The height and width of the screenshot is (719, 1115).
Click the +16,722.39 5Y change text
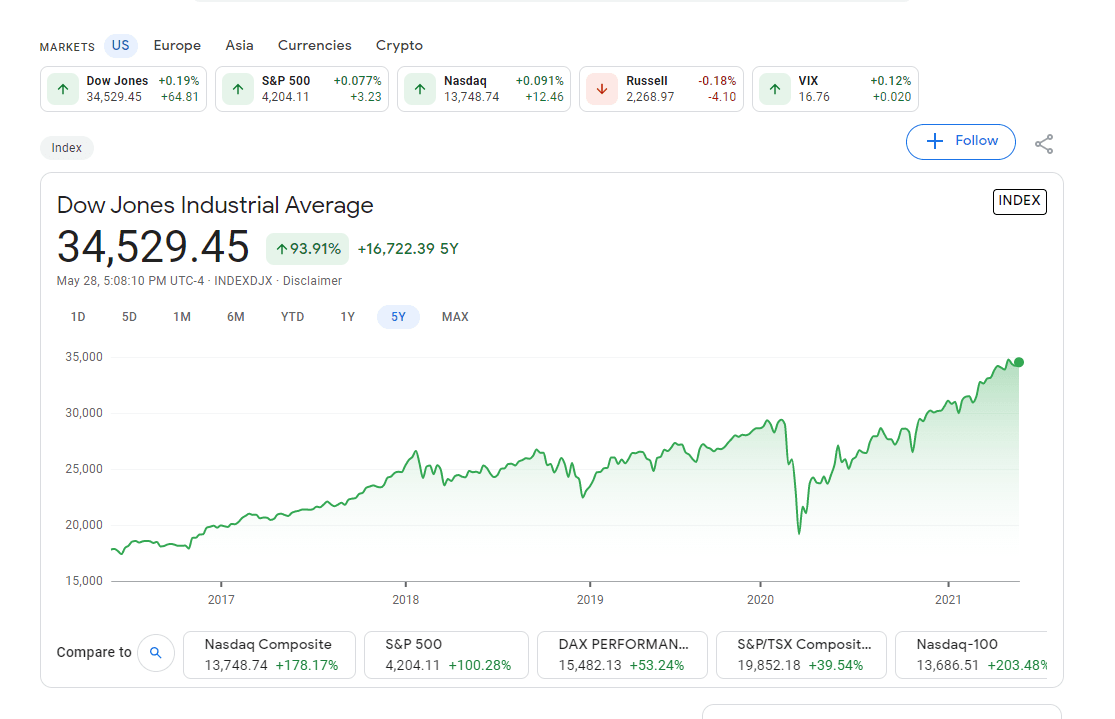click(408, 249)
